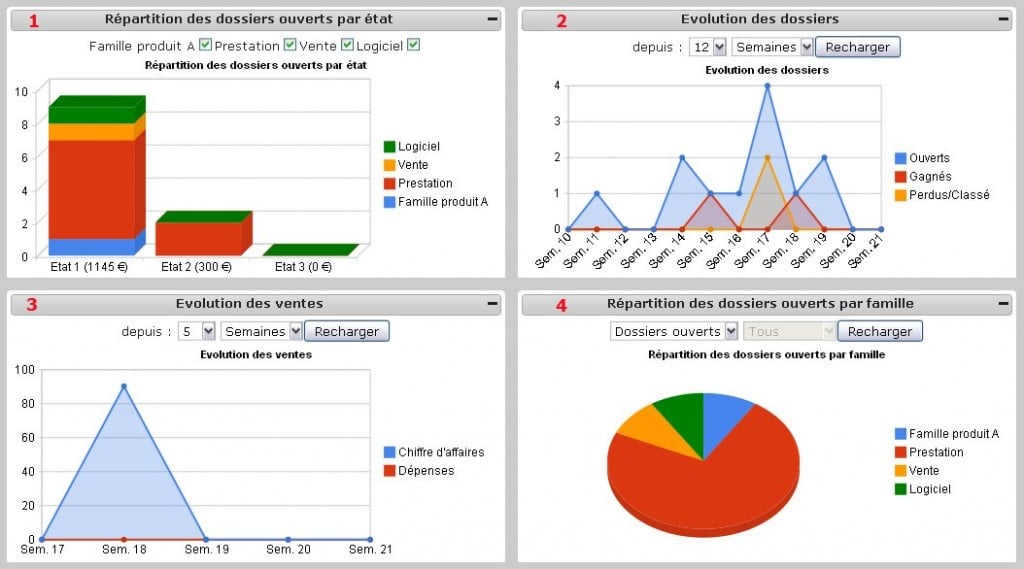Uncheck the Prestation checkbox
The image size is (1024, 569).
[290, 45]
